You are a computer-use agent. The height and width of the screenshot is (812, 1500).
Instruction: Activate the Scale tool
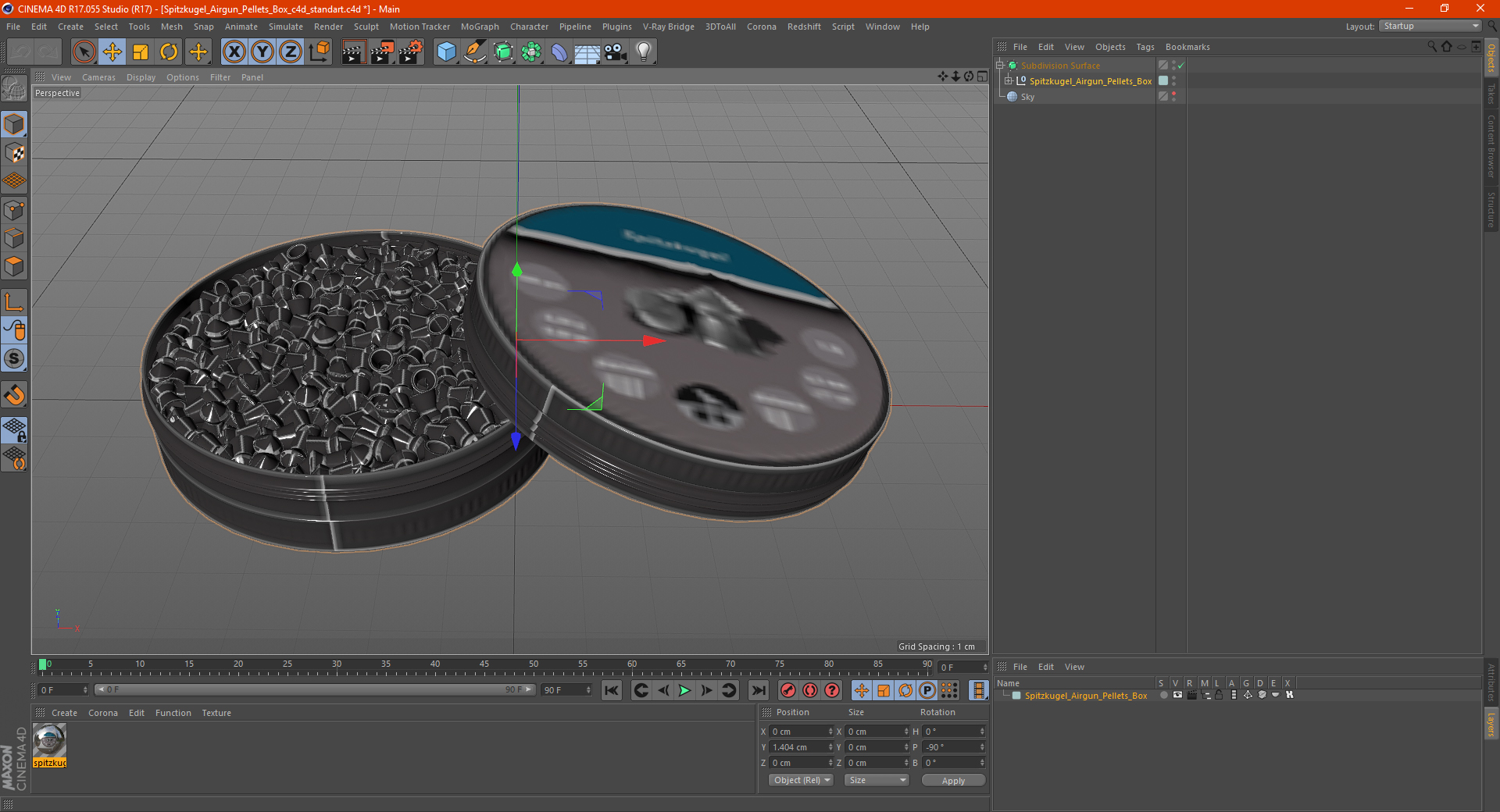click(x=141, y=52)
